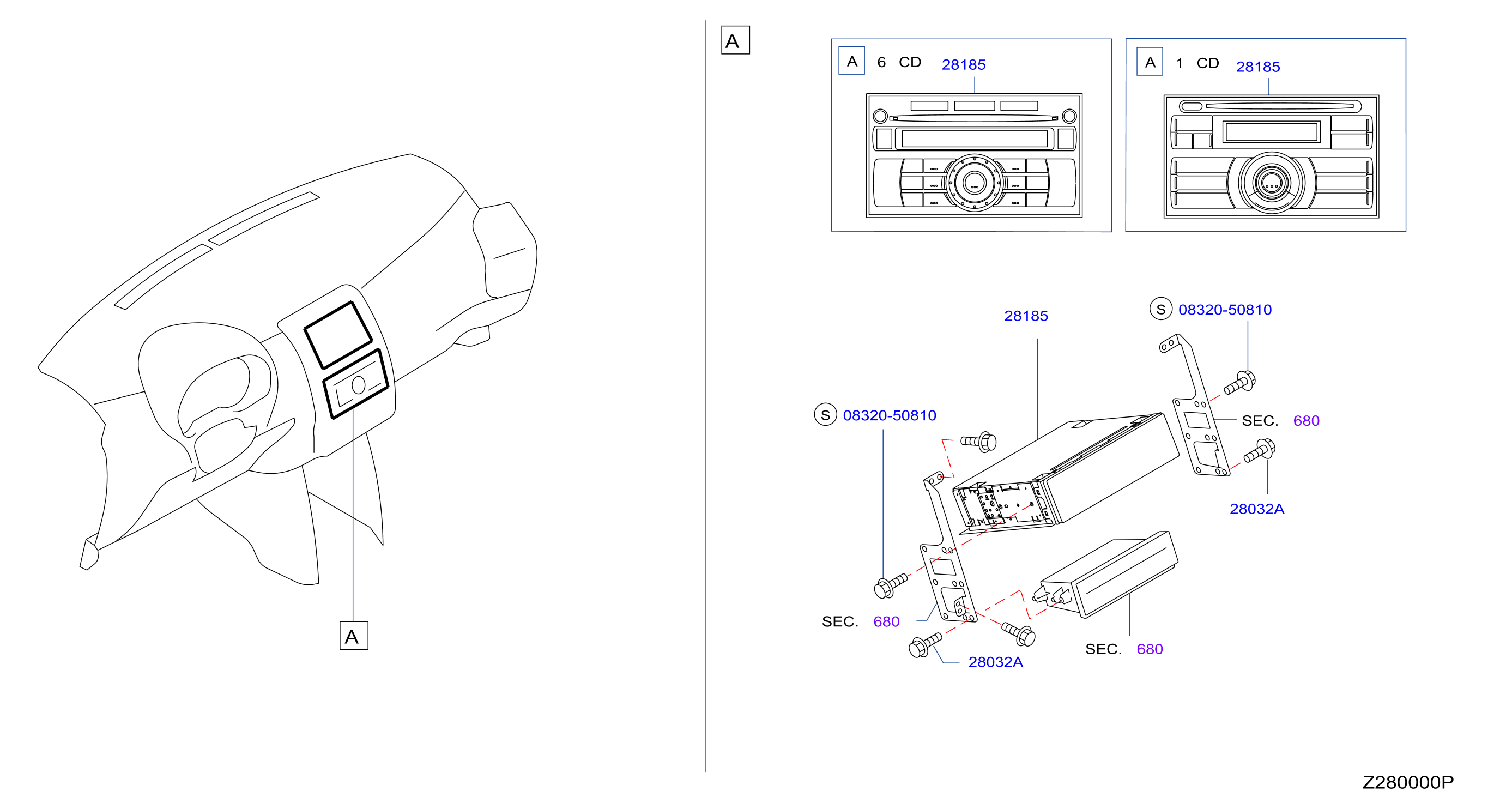The width and height of the screenshot is (1512, 809).
Task: Go to section 680 below storage pocket
Action: pyautogui.click(x=1149, y=649)
